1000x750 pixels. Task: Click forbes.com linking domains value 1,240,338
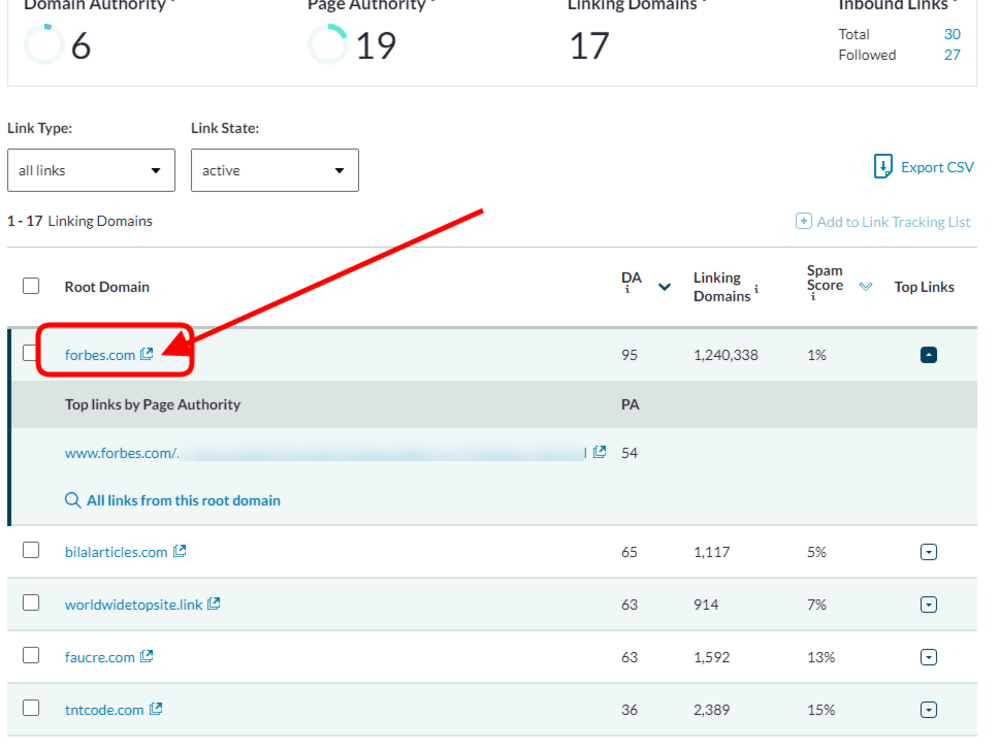point(726,355)
